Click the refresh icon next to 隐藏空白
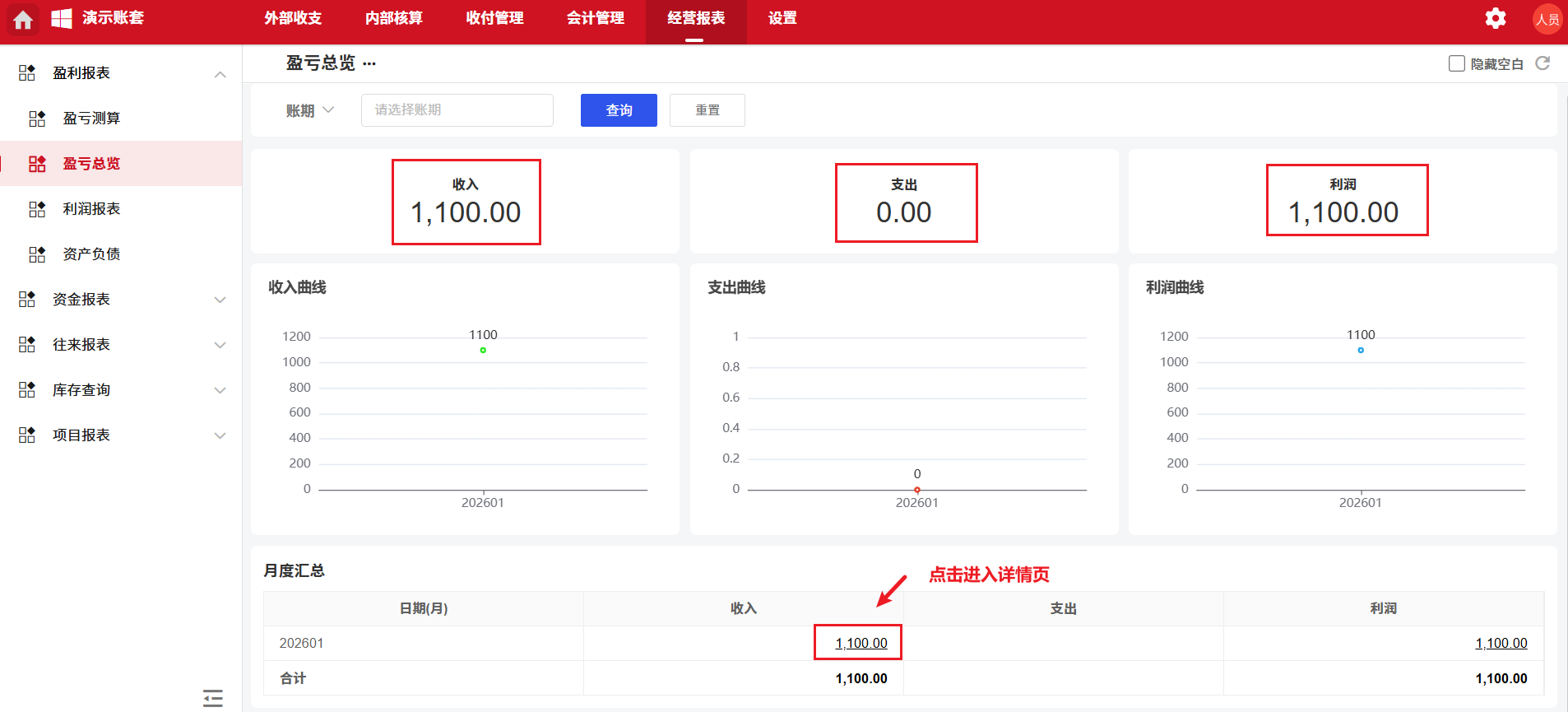This screenshot has width=1568, height=712. pos(1542,63)
